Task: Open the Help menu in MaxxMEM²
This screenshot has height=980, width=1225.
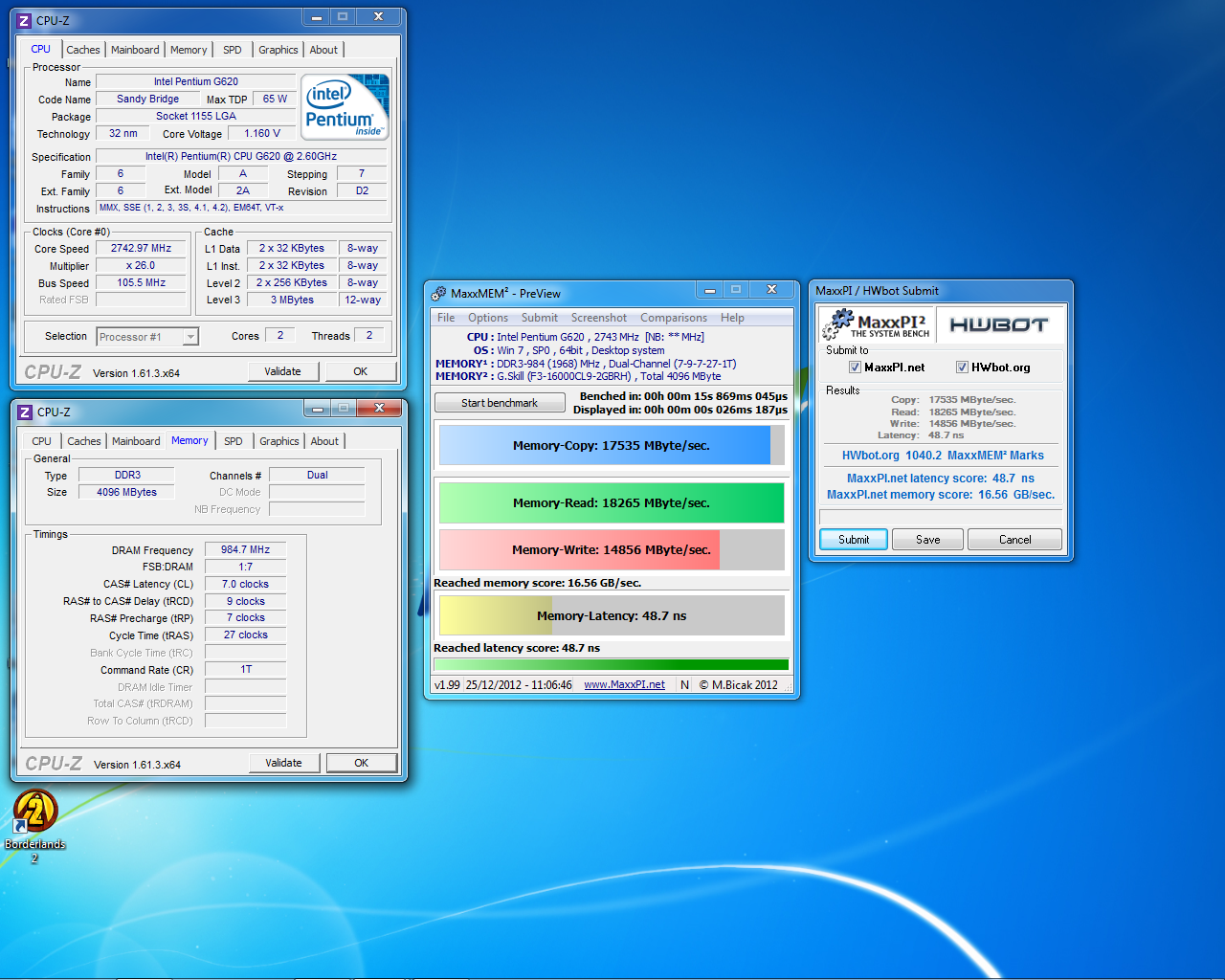Action: [x=732, y=318]
